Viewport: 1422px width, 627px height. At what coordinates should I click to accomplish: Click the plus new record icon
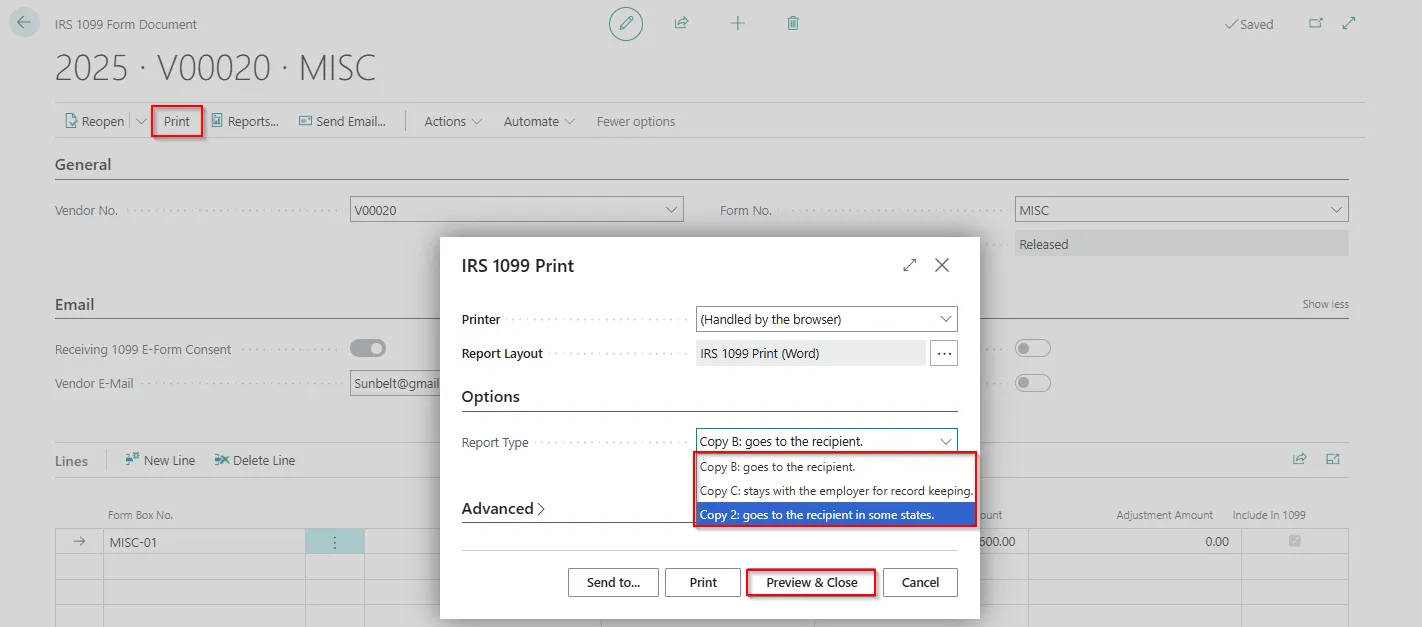click(x=737, y=23)
